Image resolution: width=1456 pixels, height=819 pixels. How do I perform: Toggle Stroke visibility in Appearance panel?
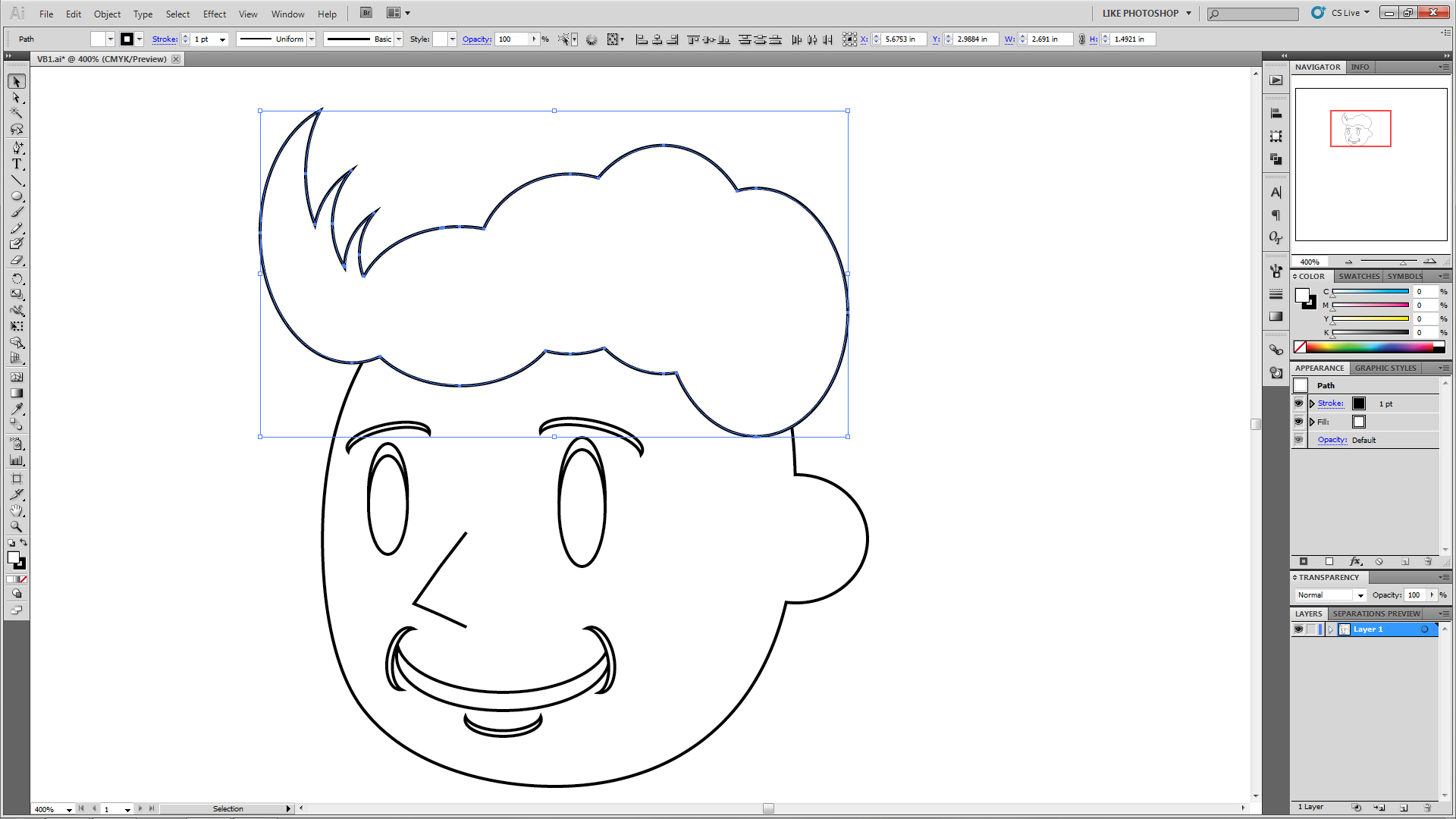coord(1298,403)
